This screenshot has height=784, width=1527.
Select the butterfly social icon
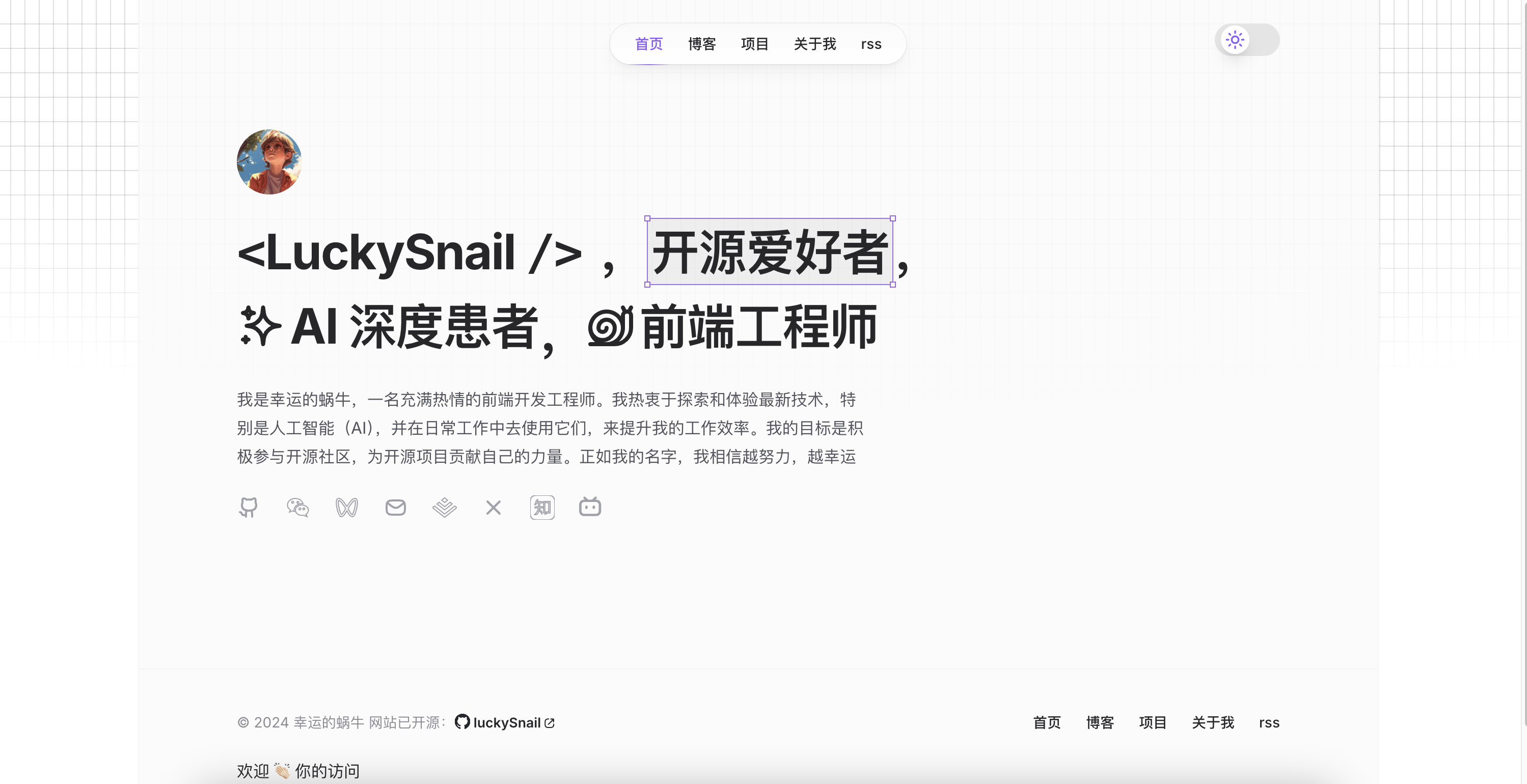347,507
